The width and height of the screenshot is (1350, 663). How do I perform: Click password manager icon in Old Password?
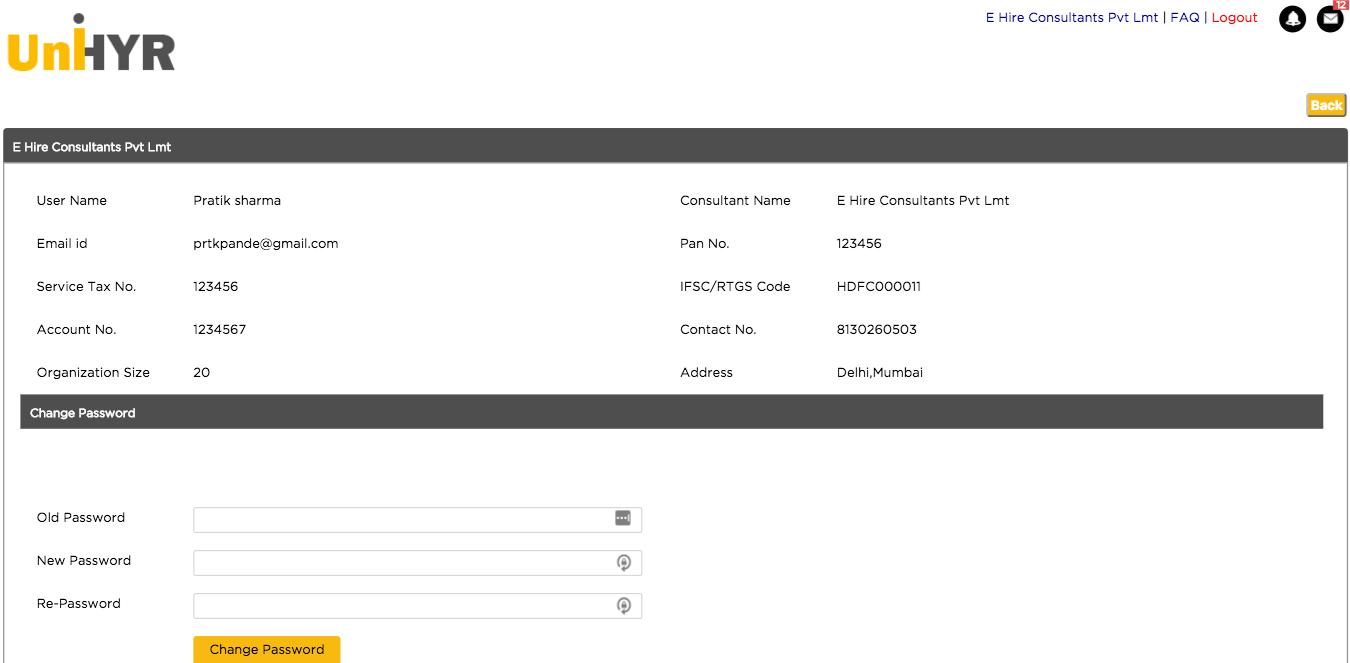click(x=623, y=518)
